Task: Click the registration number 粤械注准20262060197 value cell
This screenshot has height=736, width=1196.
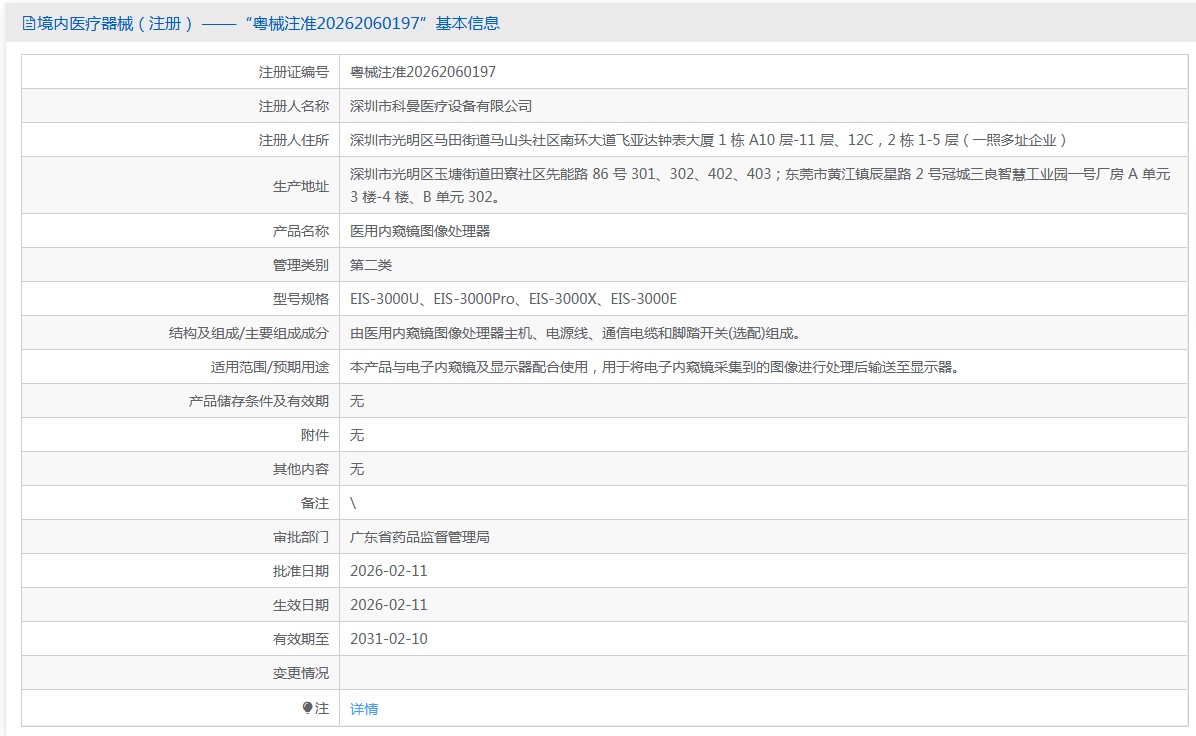Action: [x=423, y=72]
